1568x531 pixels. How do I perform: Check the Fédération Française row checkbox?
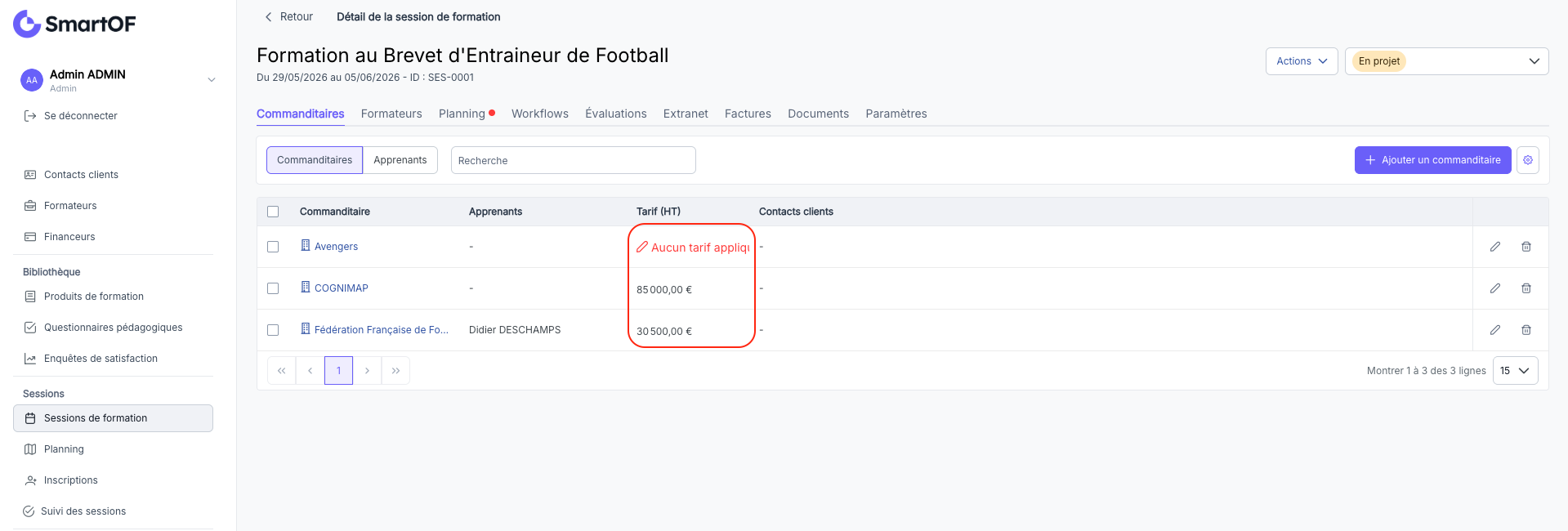click(273, 330)
